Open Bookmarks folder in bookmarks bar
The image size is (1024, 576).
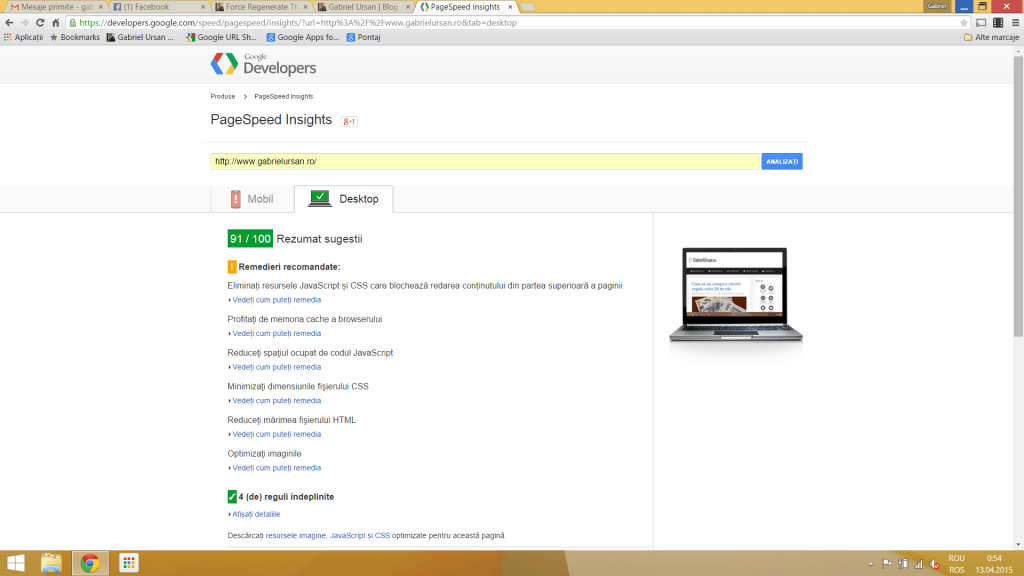click(74, 37)
